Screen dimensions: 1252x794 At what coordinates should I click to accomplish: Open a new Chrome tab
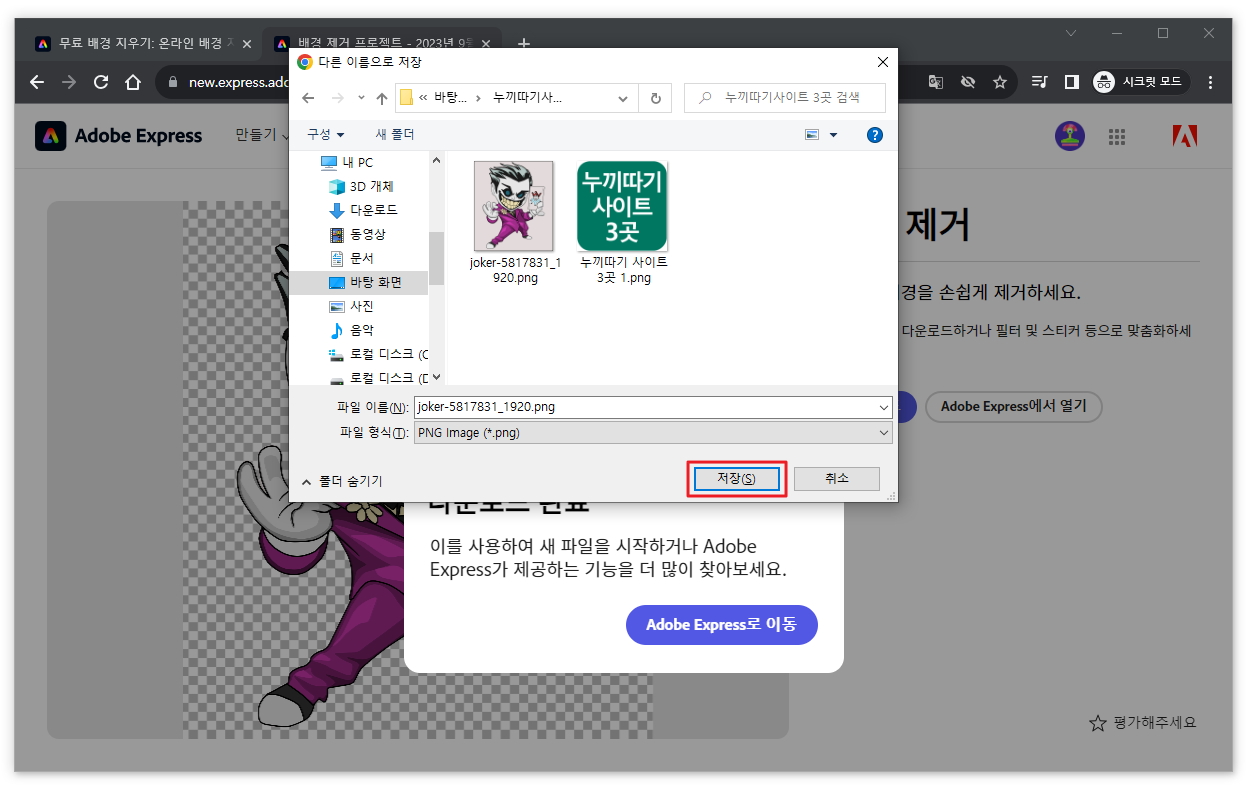(x=524, y=43)
